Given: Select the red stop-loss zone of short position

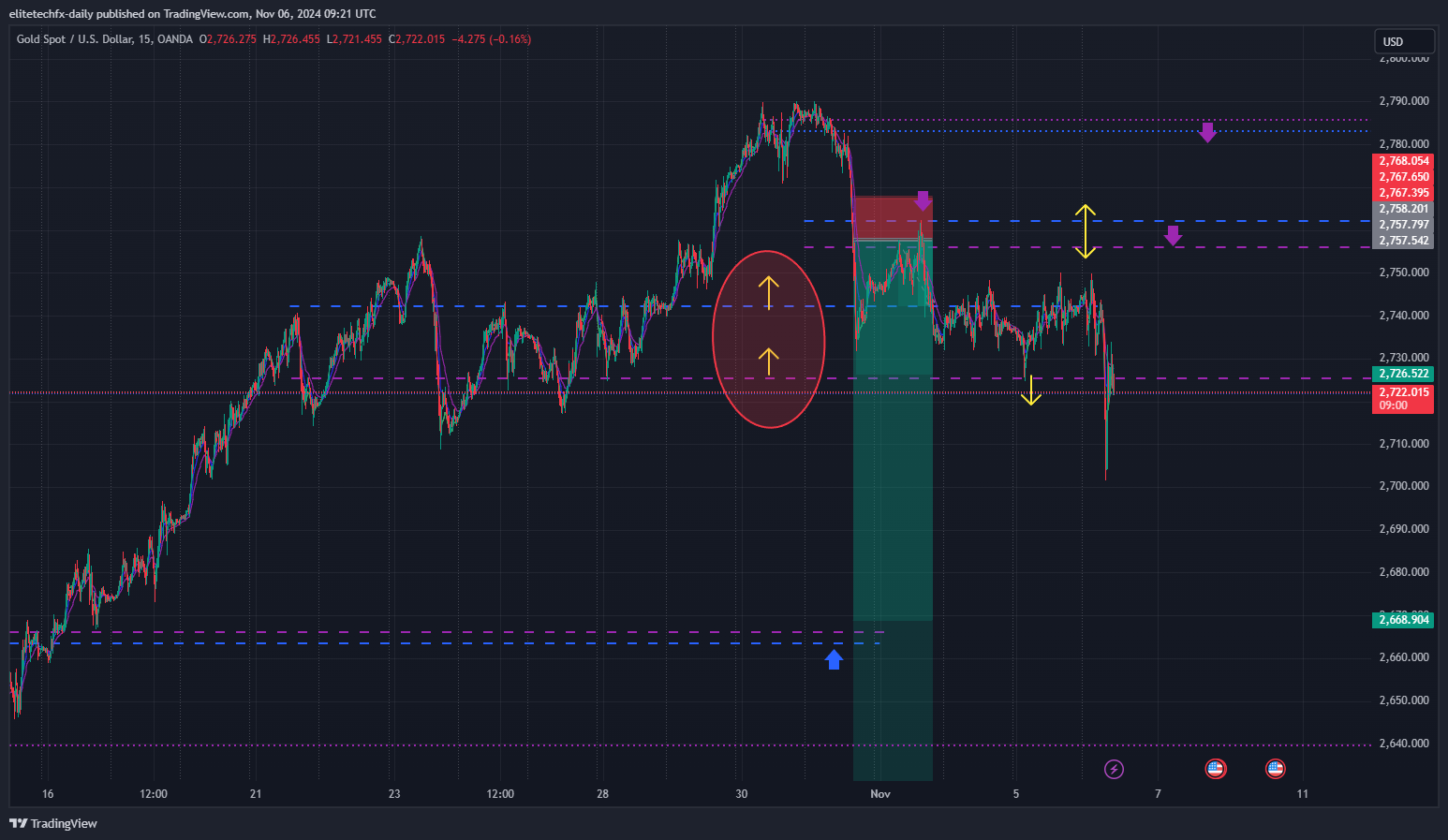Looking at the screenshot, I should [x=893, y=218].
